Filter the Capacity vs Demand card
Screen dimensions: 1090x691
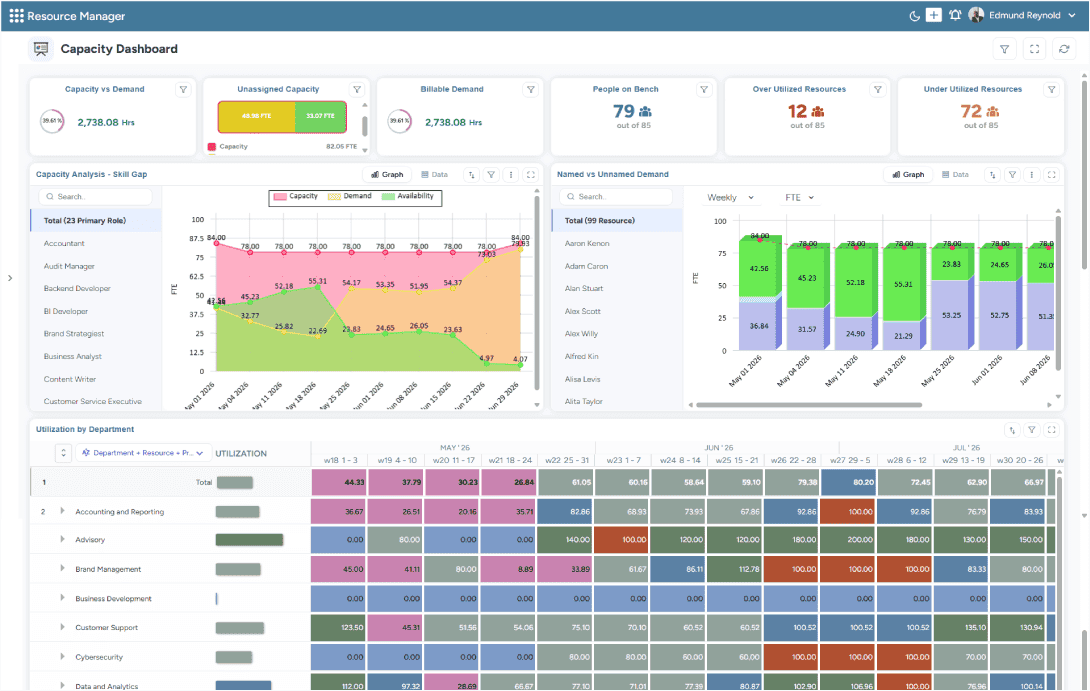tap(183, 90)
